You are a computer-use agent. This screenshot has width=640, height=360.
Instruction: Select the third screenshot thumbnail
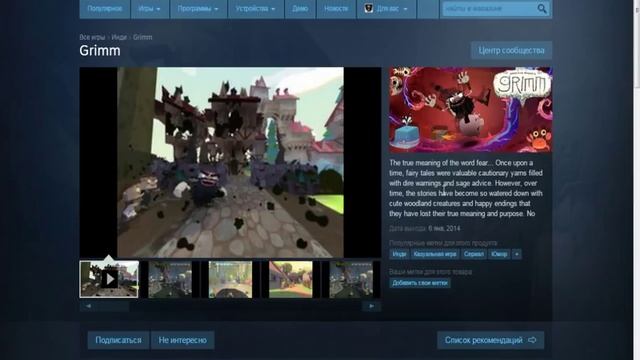point(230,279)
